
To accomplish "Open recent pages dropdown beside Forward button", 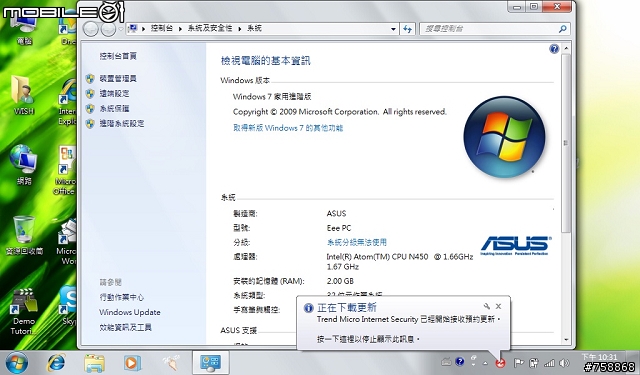I will coord(120,29).
